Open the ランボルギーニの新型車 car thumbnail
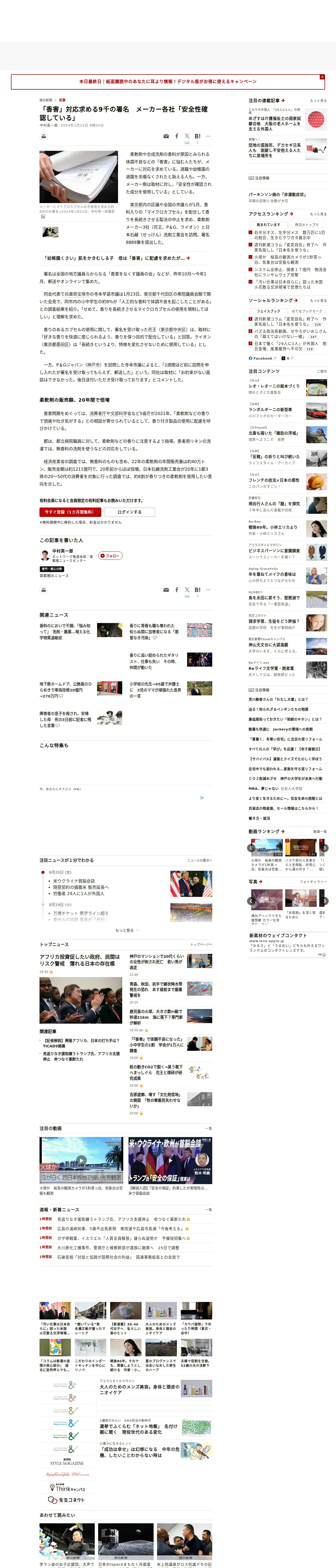The image size is (336, 1568). [316, 411]
